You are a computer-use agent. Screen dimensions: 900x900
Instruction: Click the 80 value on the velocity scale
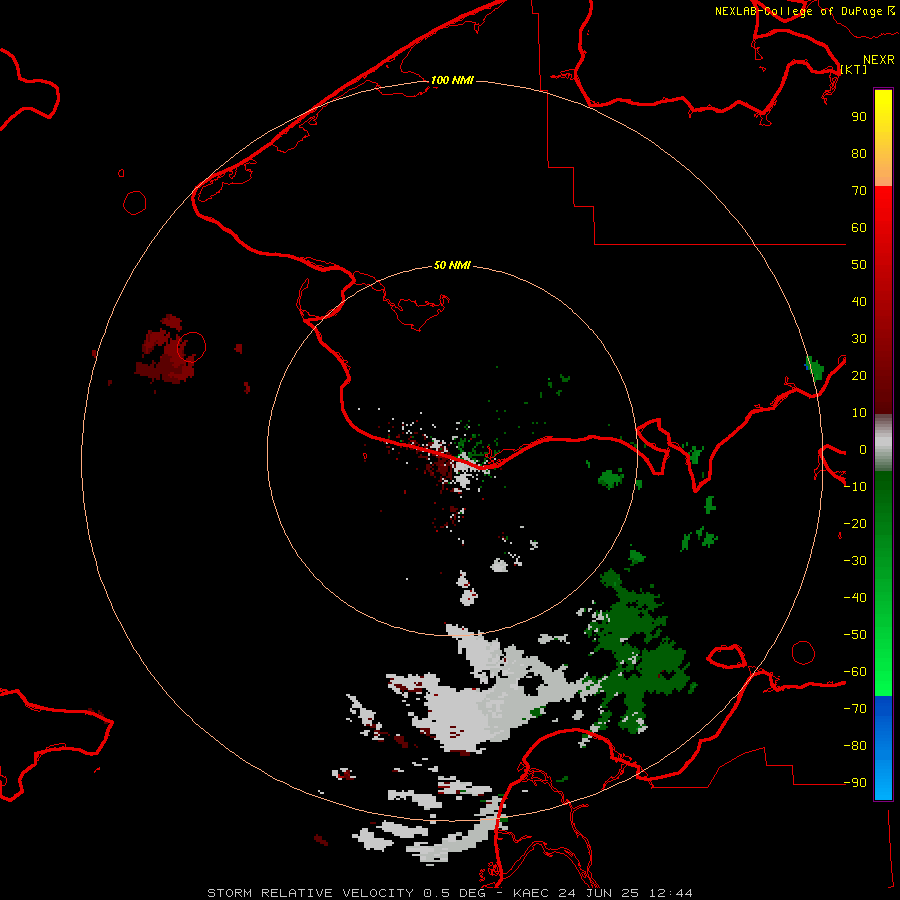859,153
